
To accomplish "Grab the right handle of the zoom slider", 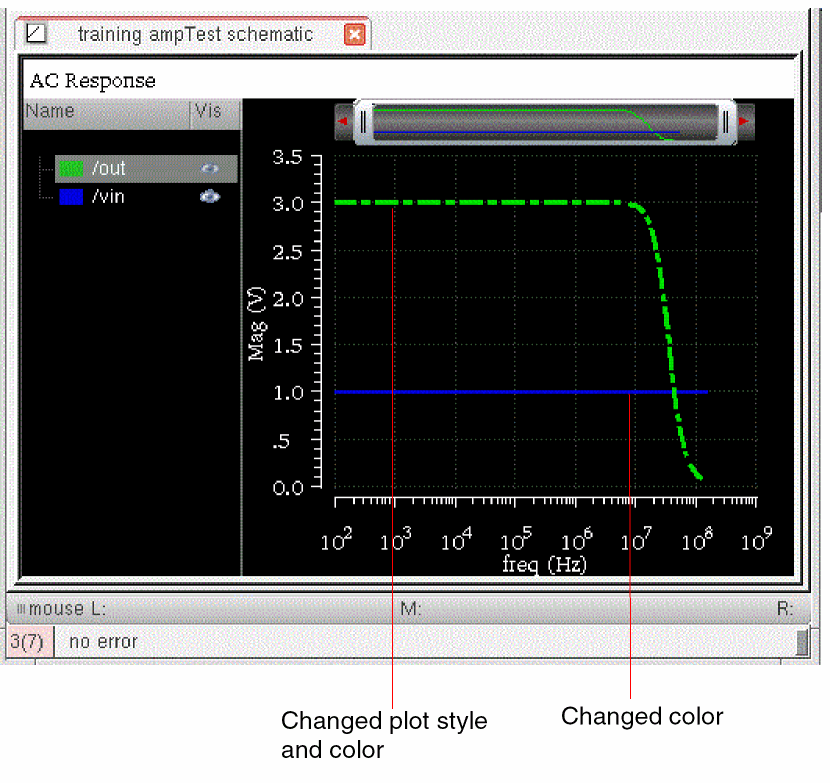I will [726, 122].
